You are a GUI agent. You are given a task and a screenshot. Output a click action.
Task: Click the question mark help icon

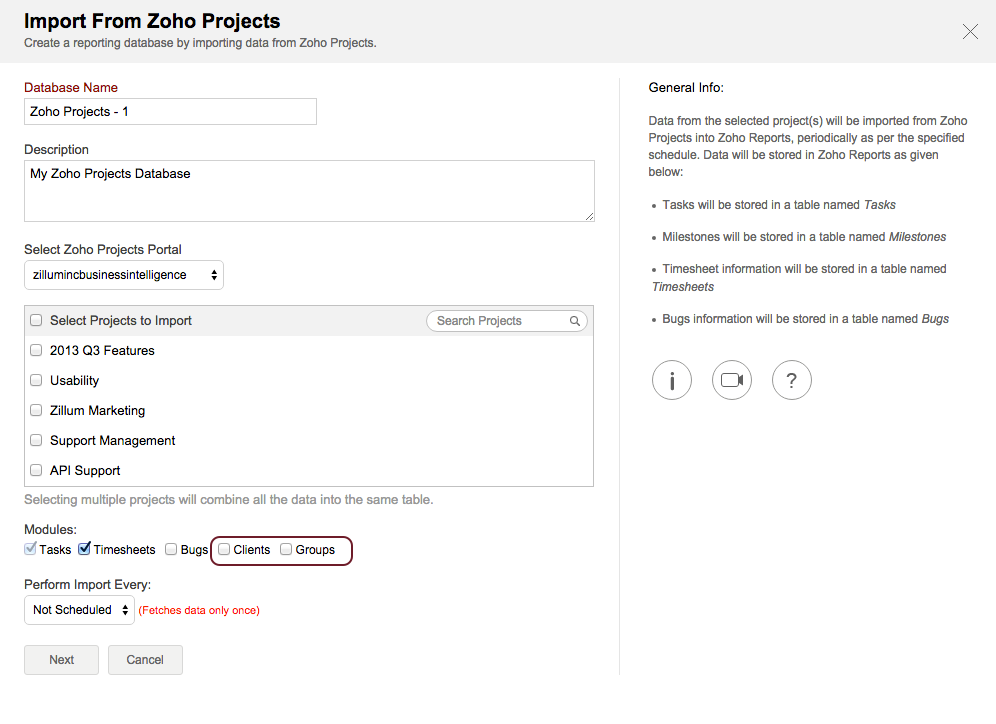pyautogui.click(x=792, y=380)
